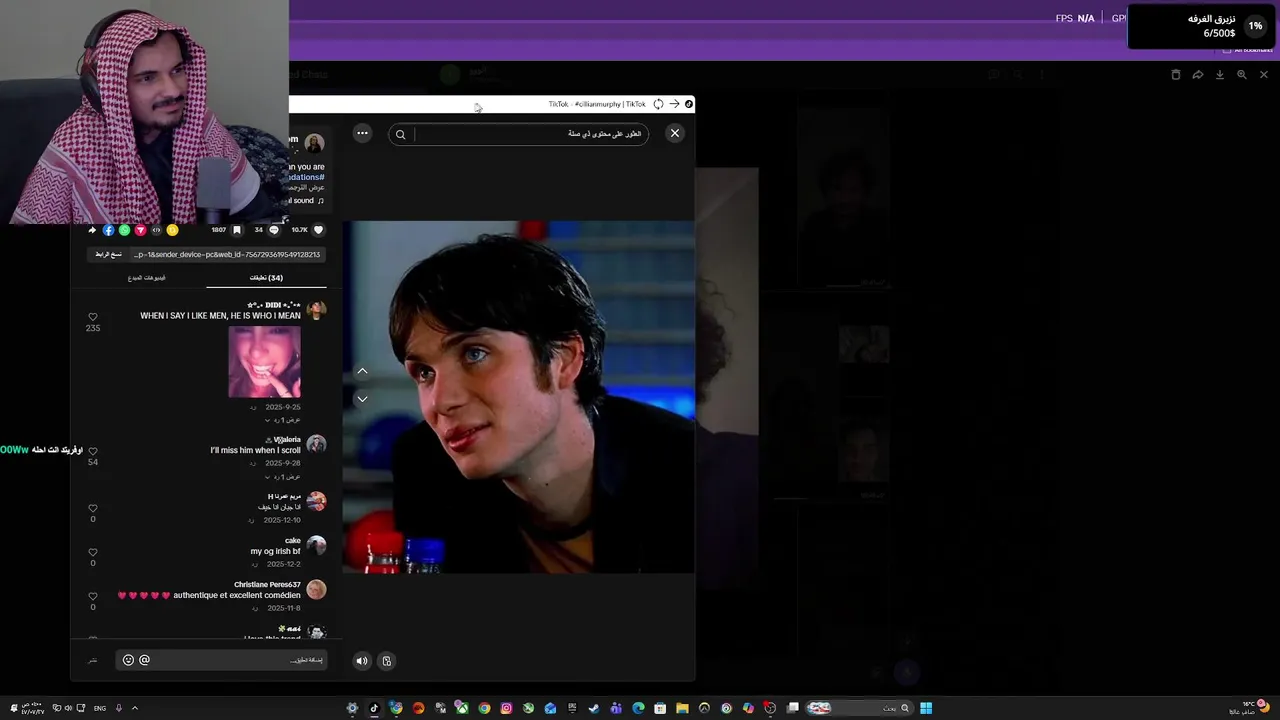Like the video with heart icon 10.7K
1280x720 pixels.
pyautogui.click(x=319, y=230)
